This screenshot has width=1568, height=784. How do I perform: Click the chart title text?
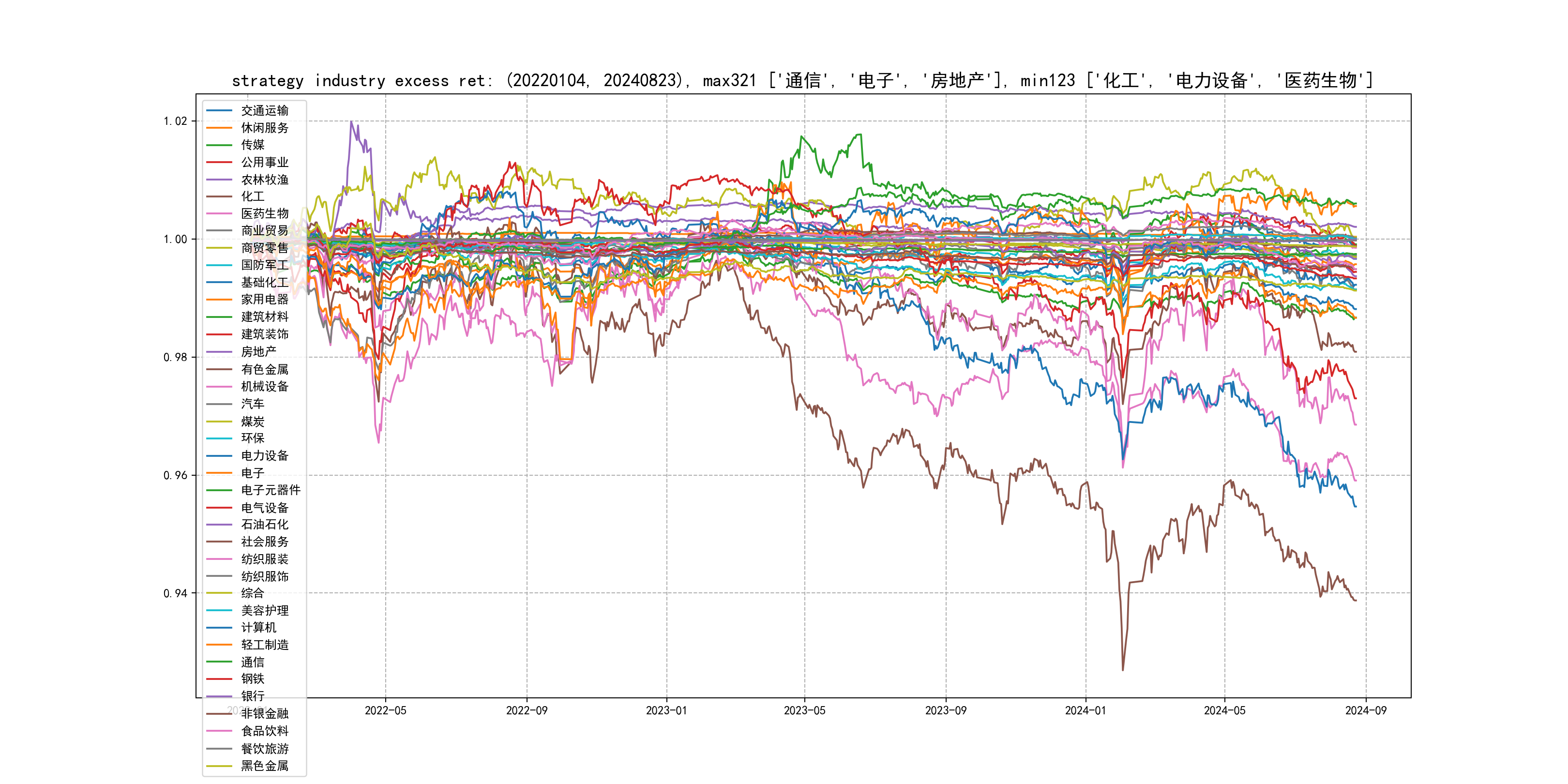(x=802, y=80)
